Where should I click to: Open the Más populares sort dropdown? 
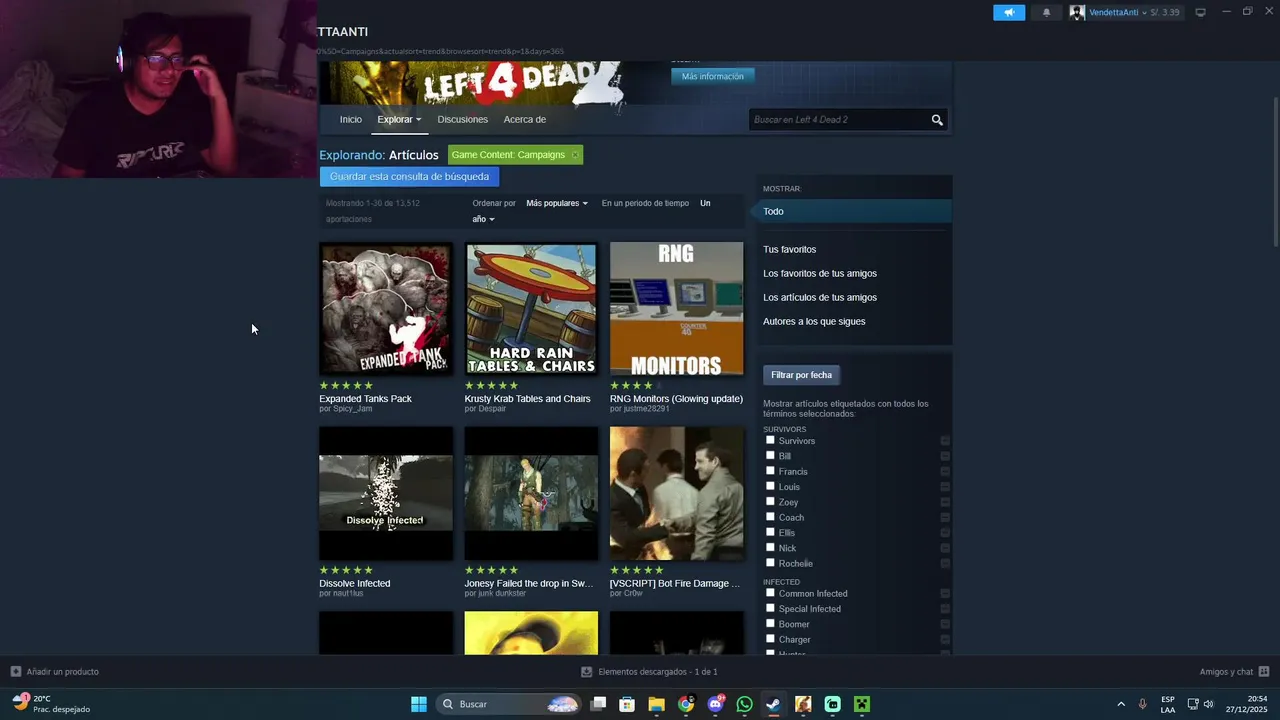[x=557, y=203]
